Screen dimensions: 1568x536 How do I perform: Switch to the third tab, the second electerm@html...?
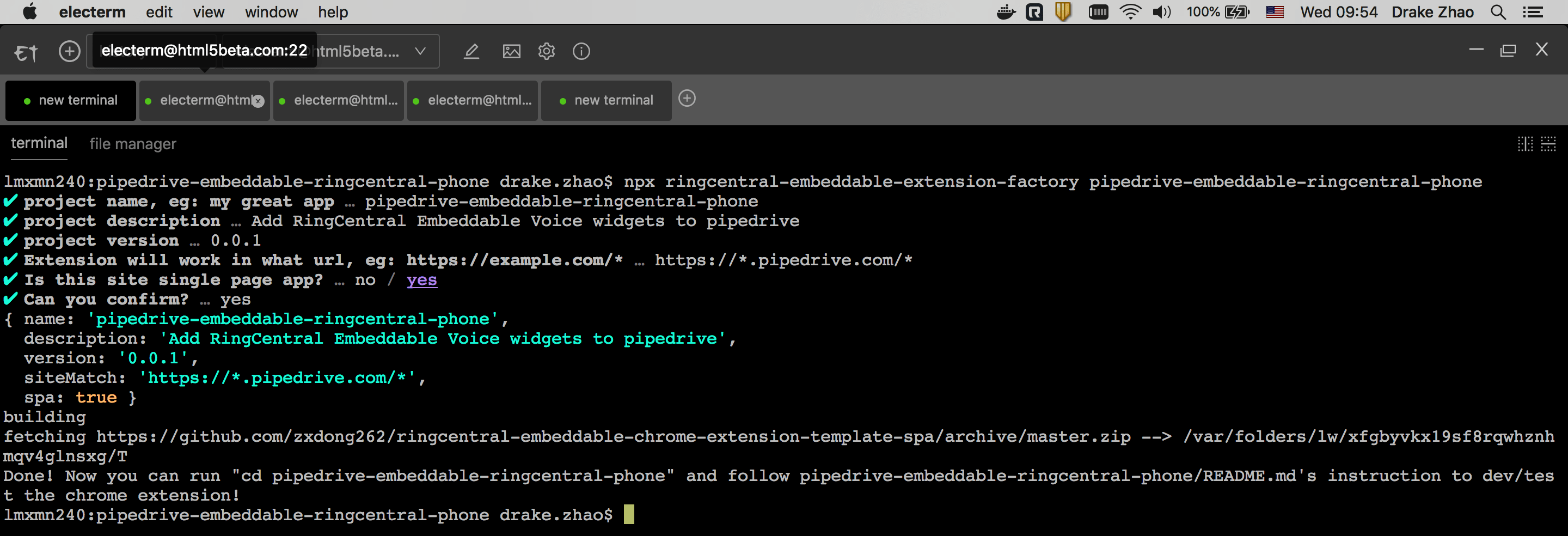[339, 100]
